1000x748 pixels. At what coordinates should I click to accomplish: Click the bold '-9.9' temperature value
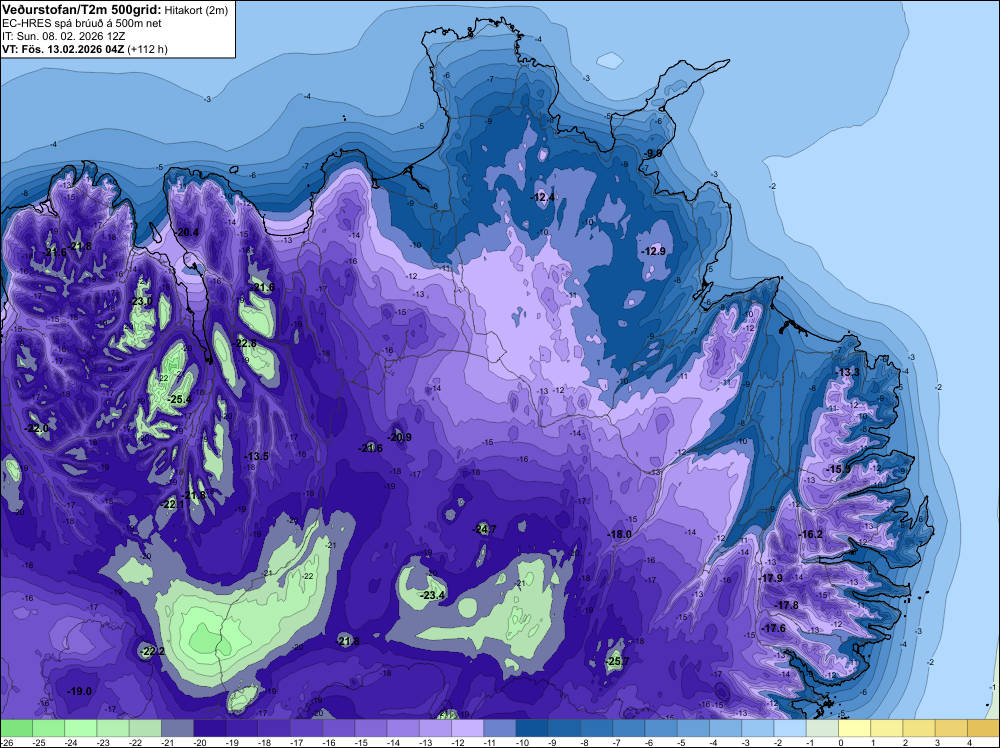pos(653,154)
